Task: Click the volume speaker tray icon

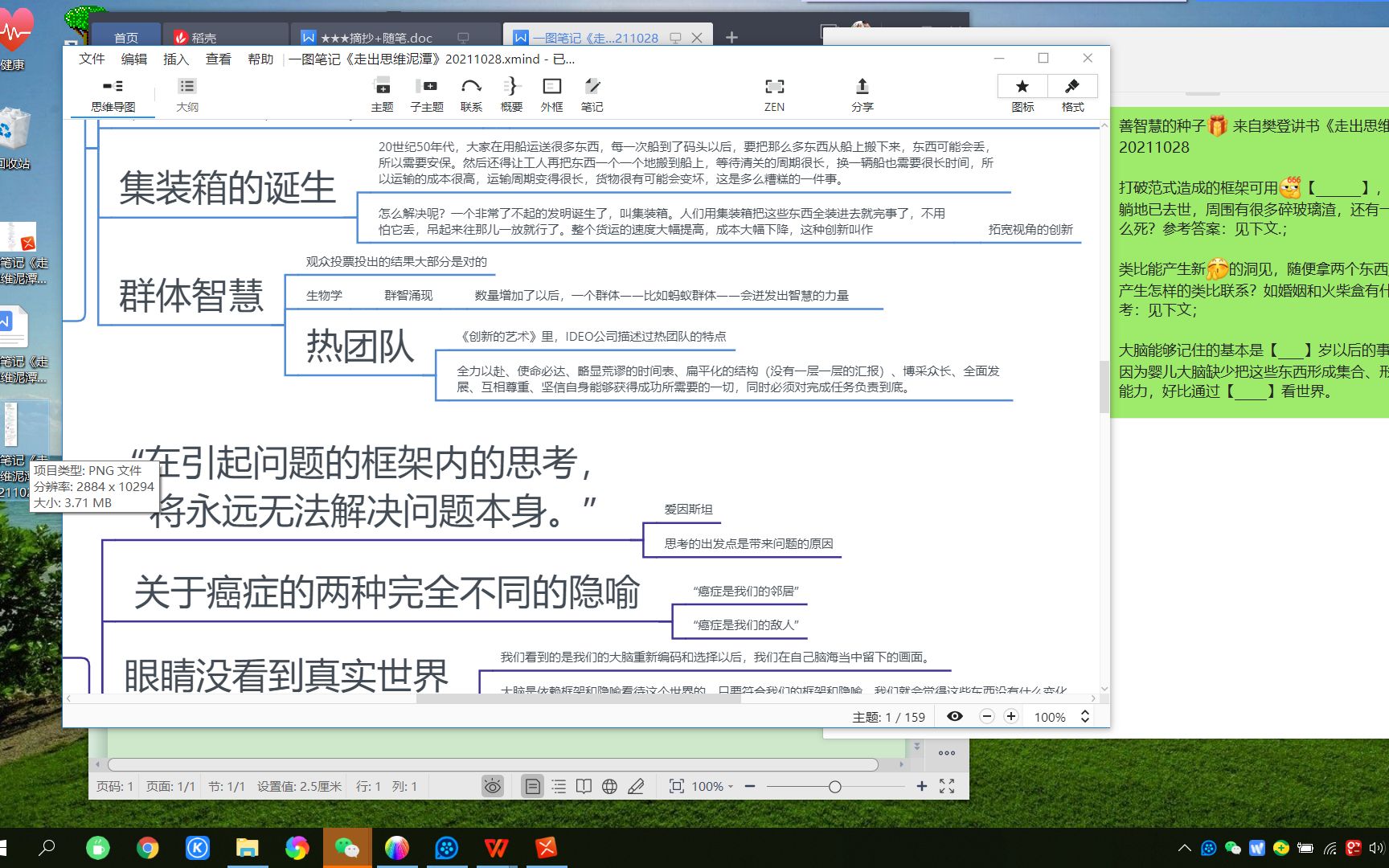Action: (1376, 848)
